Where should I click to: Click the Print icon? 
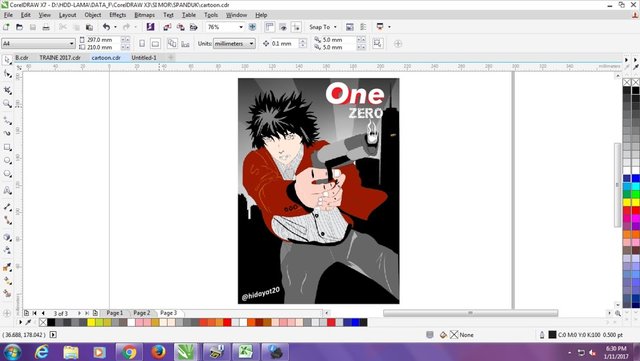(46, 27)
